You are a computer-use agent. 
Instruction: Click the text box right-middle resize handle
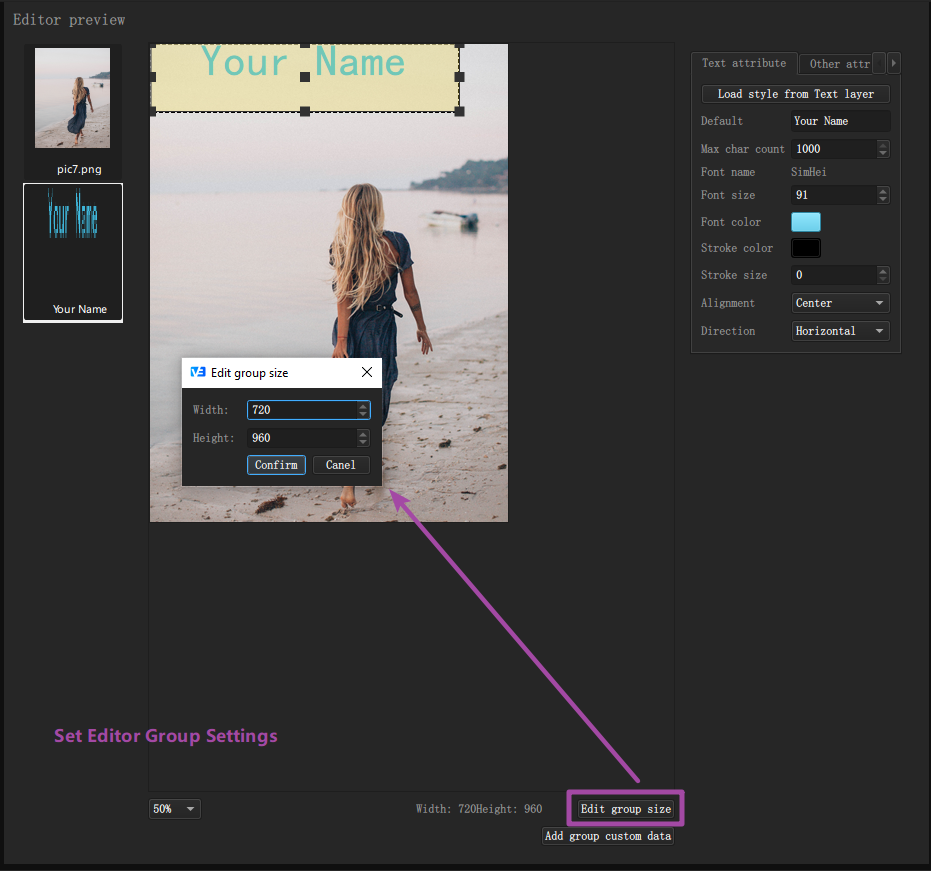click(459, 77)
